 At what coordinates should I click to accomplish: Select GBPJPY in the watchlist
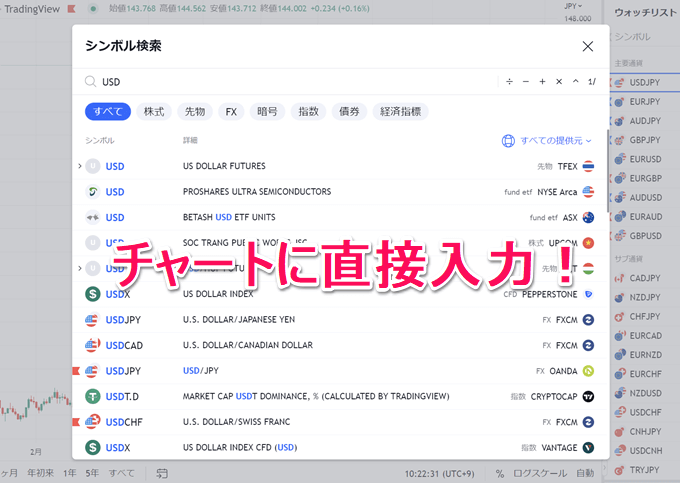pos(645,140)
